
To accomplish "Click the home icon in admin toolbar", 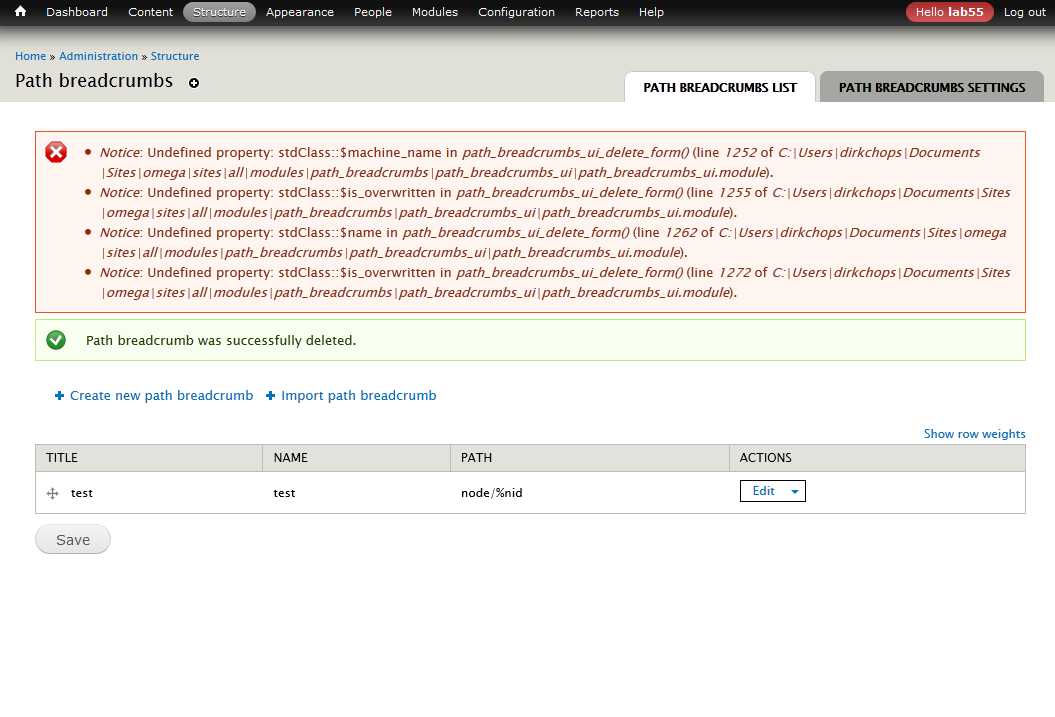I will point(20,12).
